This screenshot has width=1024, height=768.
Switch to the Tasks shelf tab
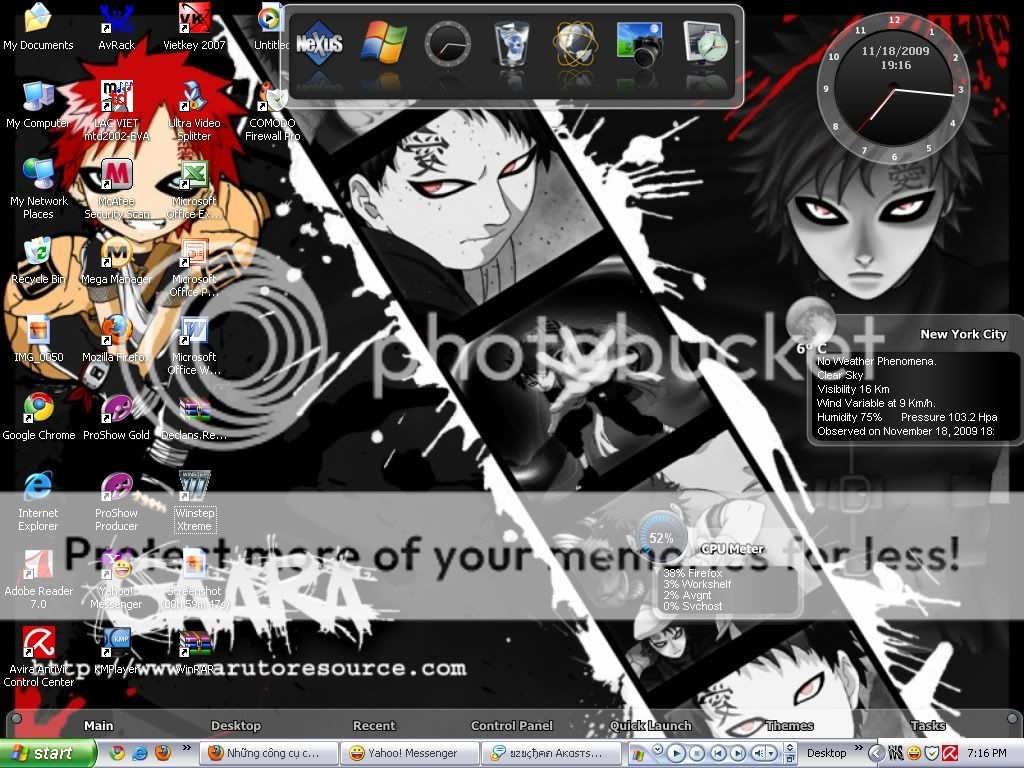[x=927, y=726]
